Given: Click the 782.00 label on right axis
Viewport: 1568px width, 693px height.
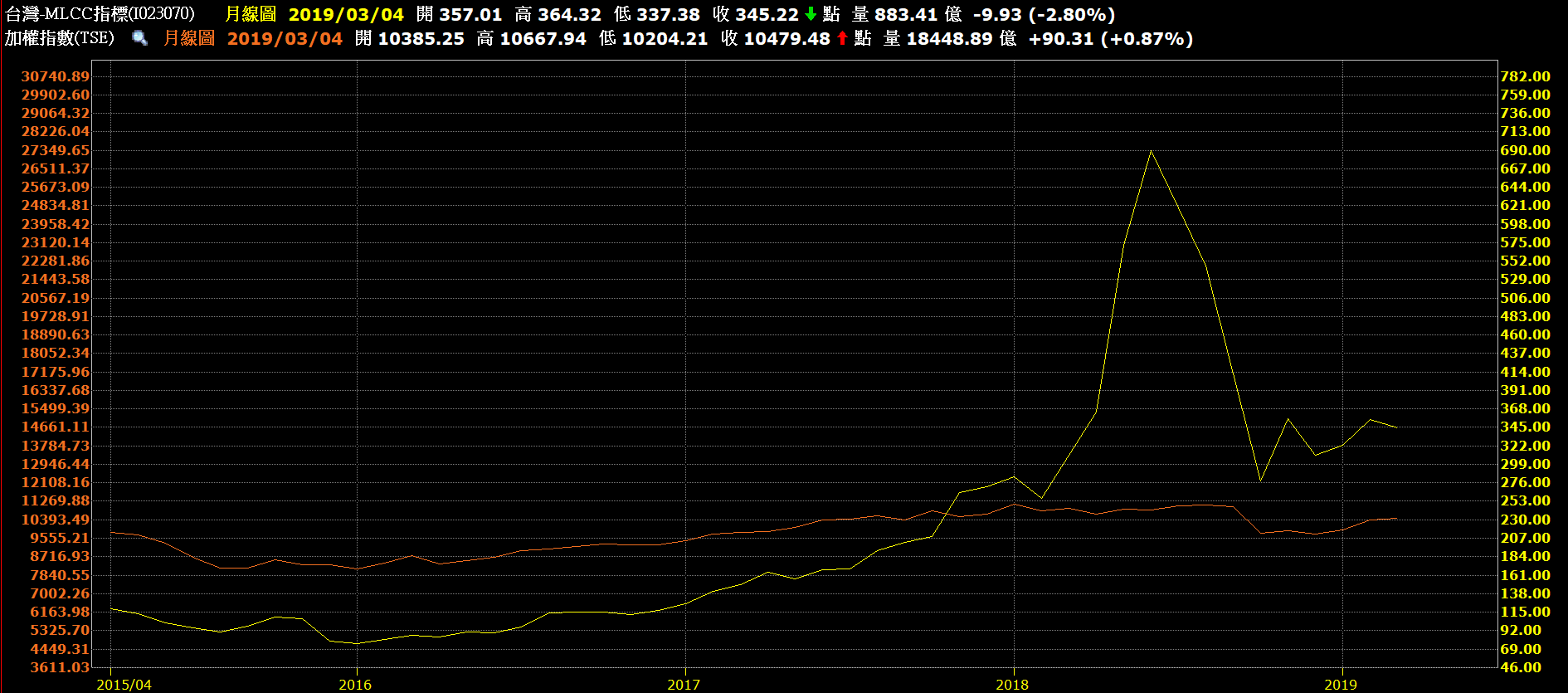Looking at the screenshot, I should (1525, 76).
